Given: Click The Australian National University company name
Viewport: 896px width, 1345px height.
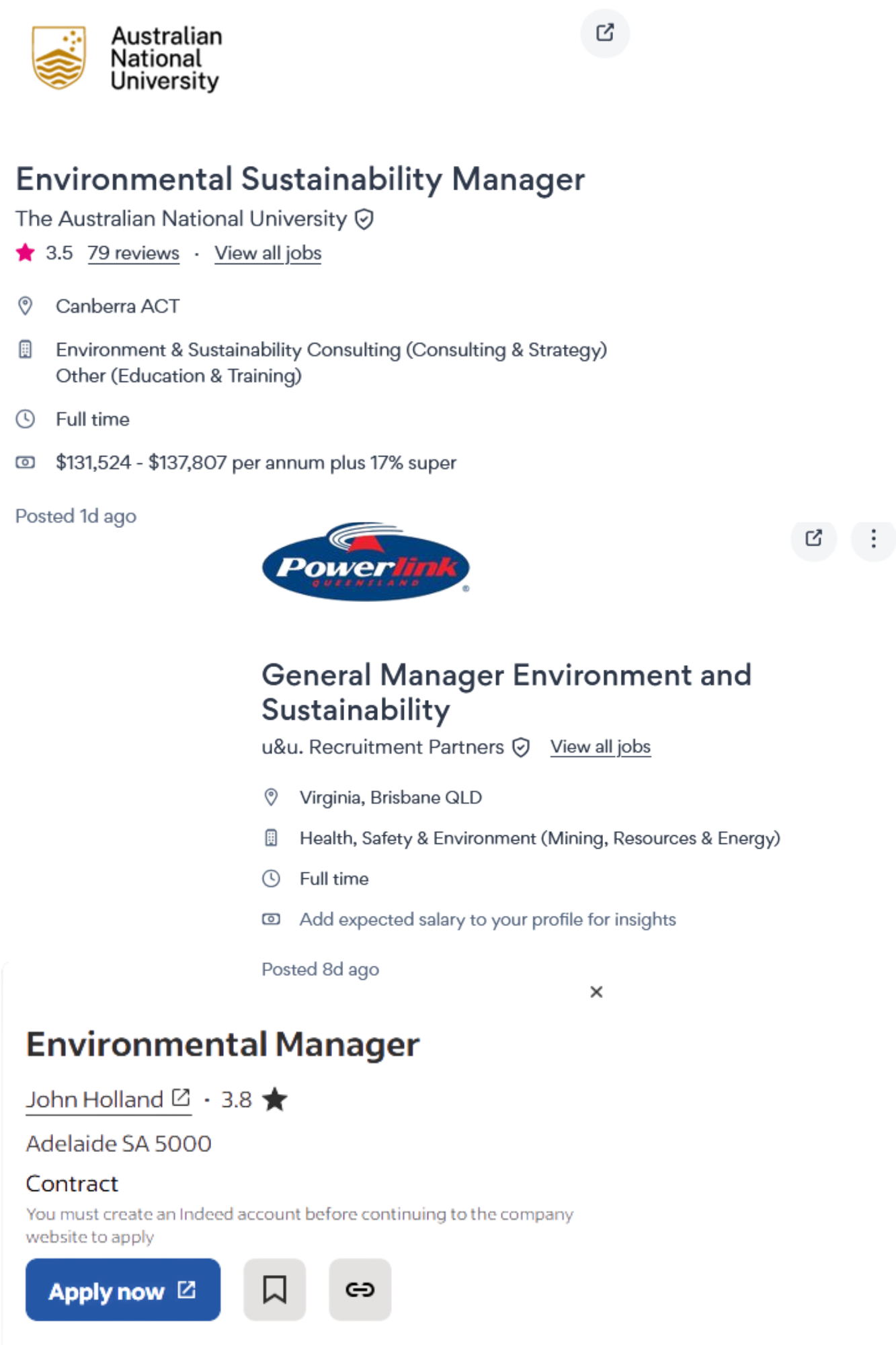Looking at the screenshot, I should tap(181, 219).
